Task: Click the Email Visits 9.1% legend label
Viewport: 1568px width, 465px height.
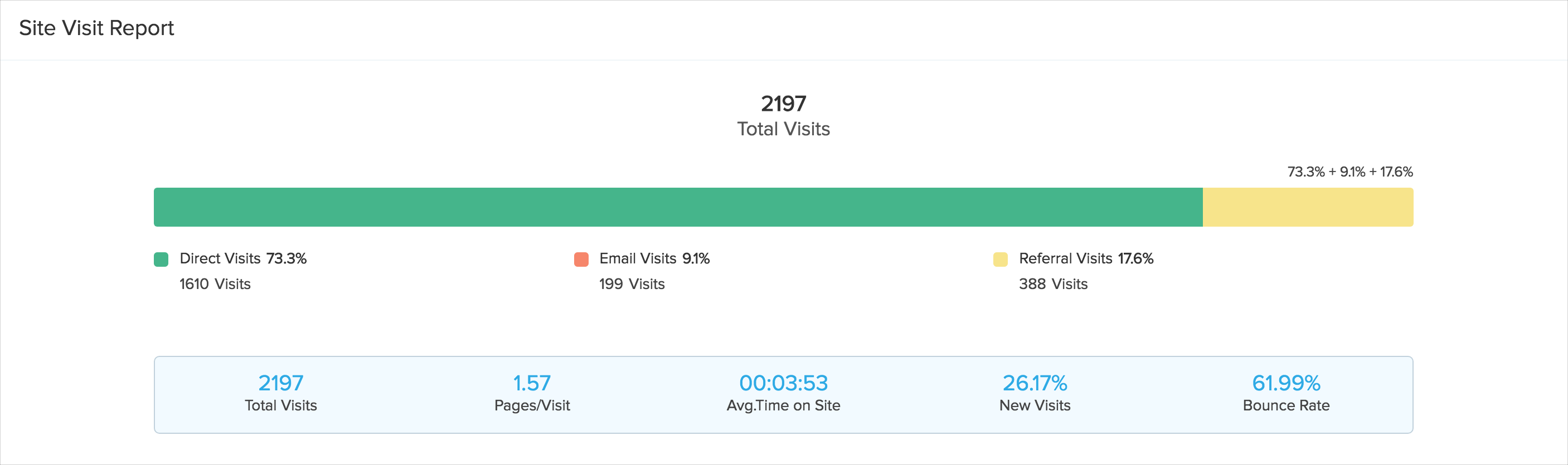Action: click(x=654, y=258)
